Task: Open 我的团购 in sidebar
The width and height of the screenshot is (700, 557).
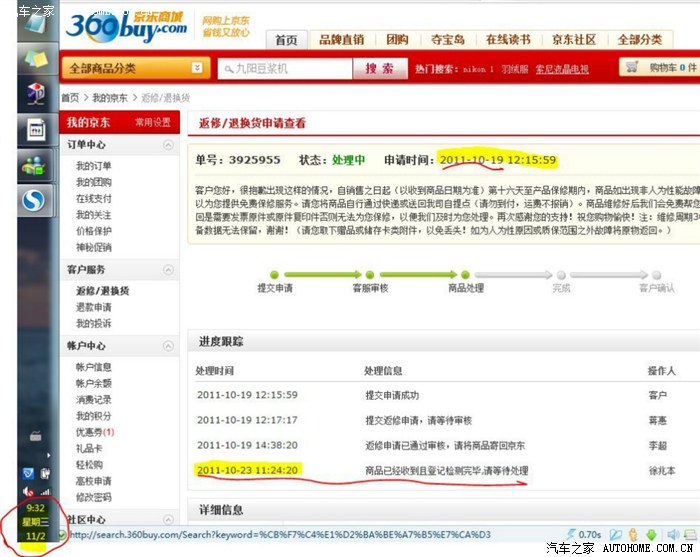Action: tap(94, 182)
